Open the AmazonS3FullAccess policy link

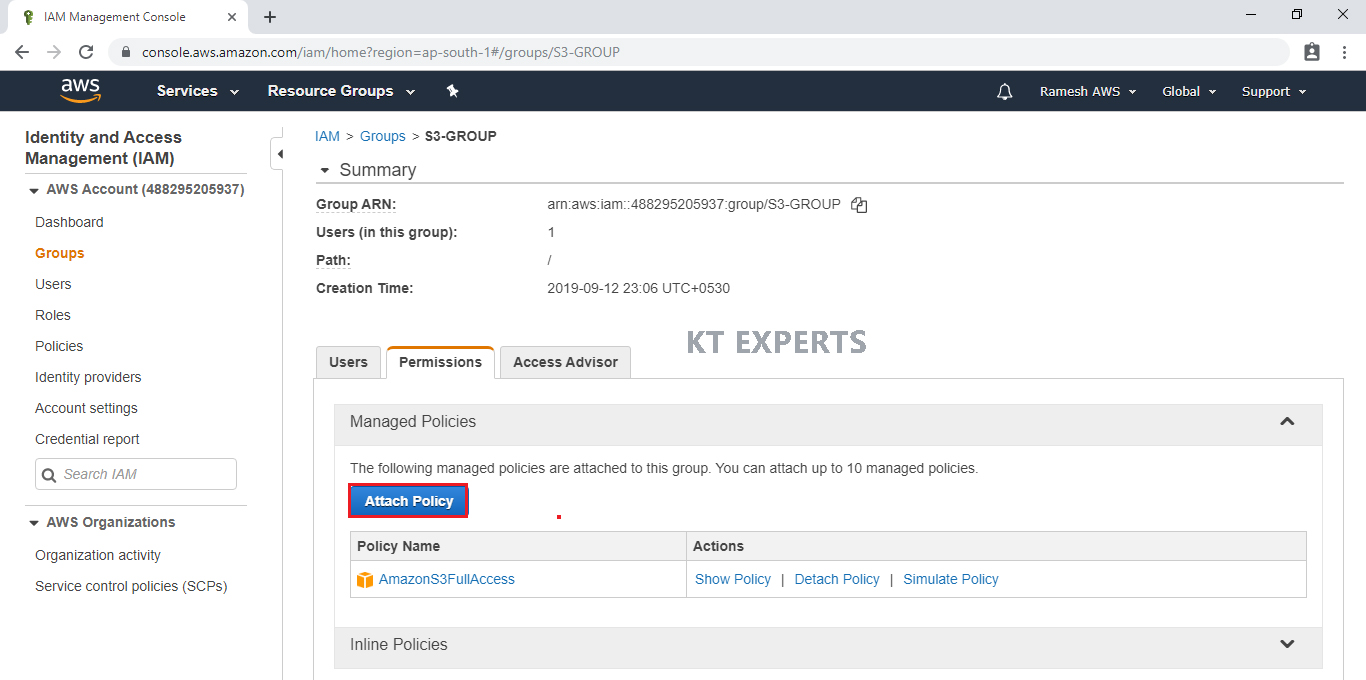(447, 580)
